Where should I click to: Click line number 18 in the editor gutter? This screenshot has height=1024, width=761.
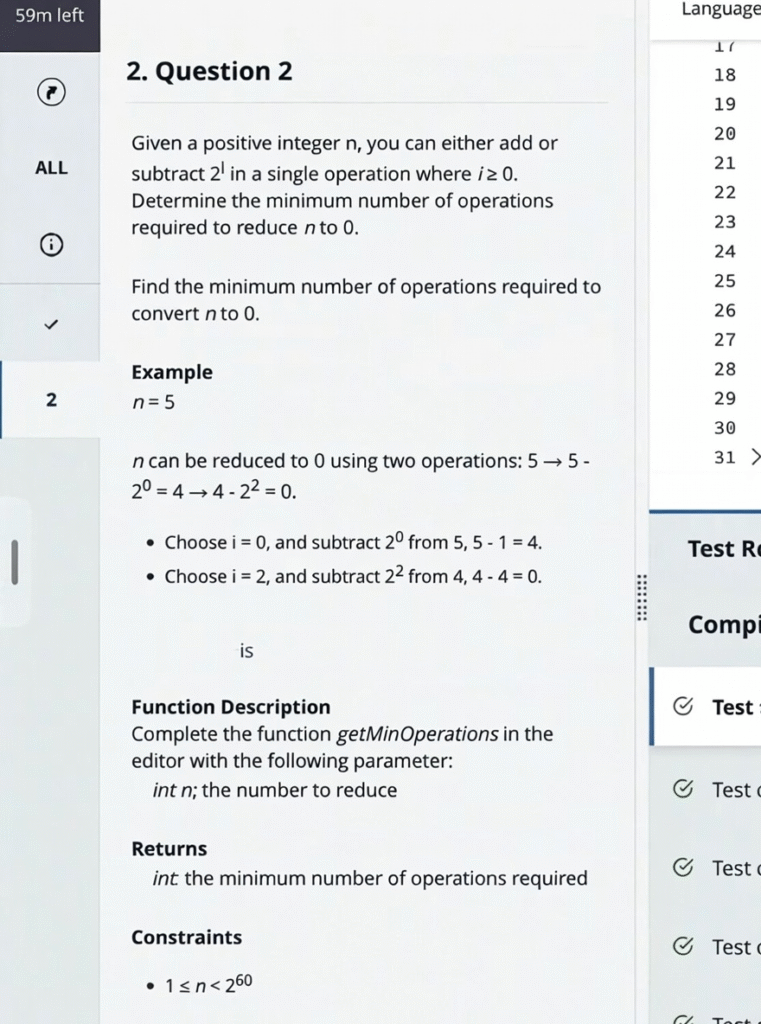click(725, 75)
